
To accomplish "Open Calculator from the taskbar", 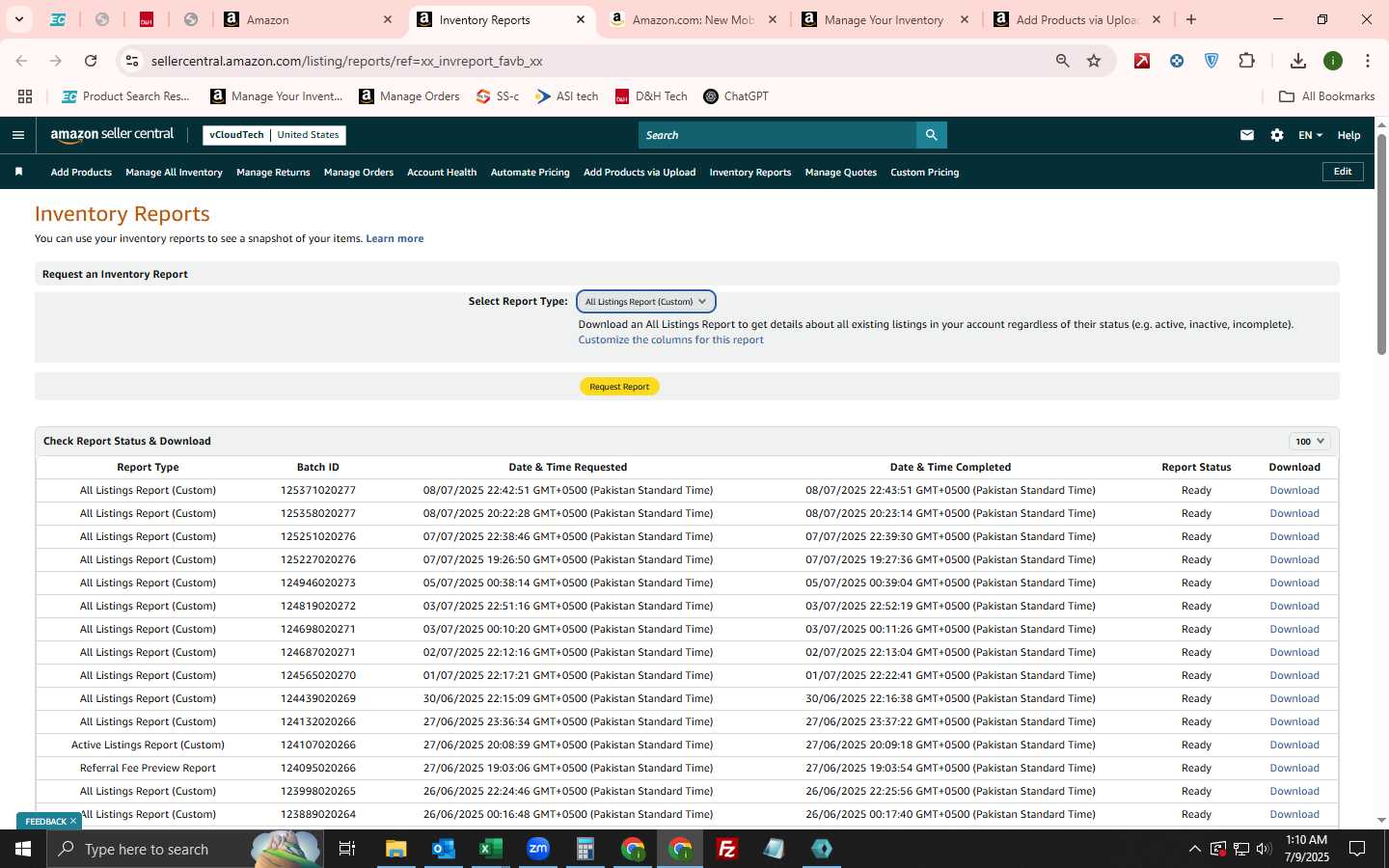I will [586, 849].
